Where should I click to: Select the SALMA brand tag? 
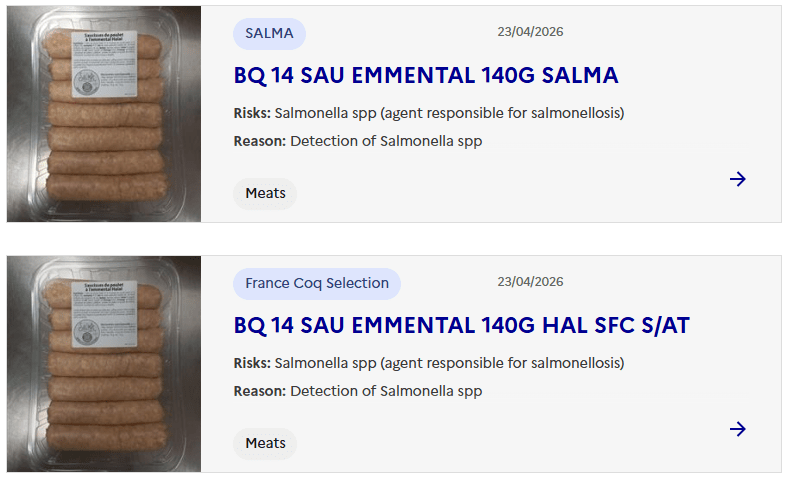click(x=269, y=33)
